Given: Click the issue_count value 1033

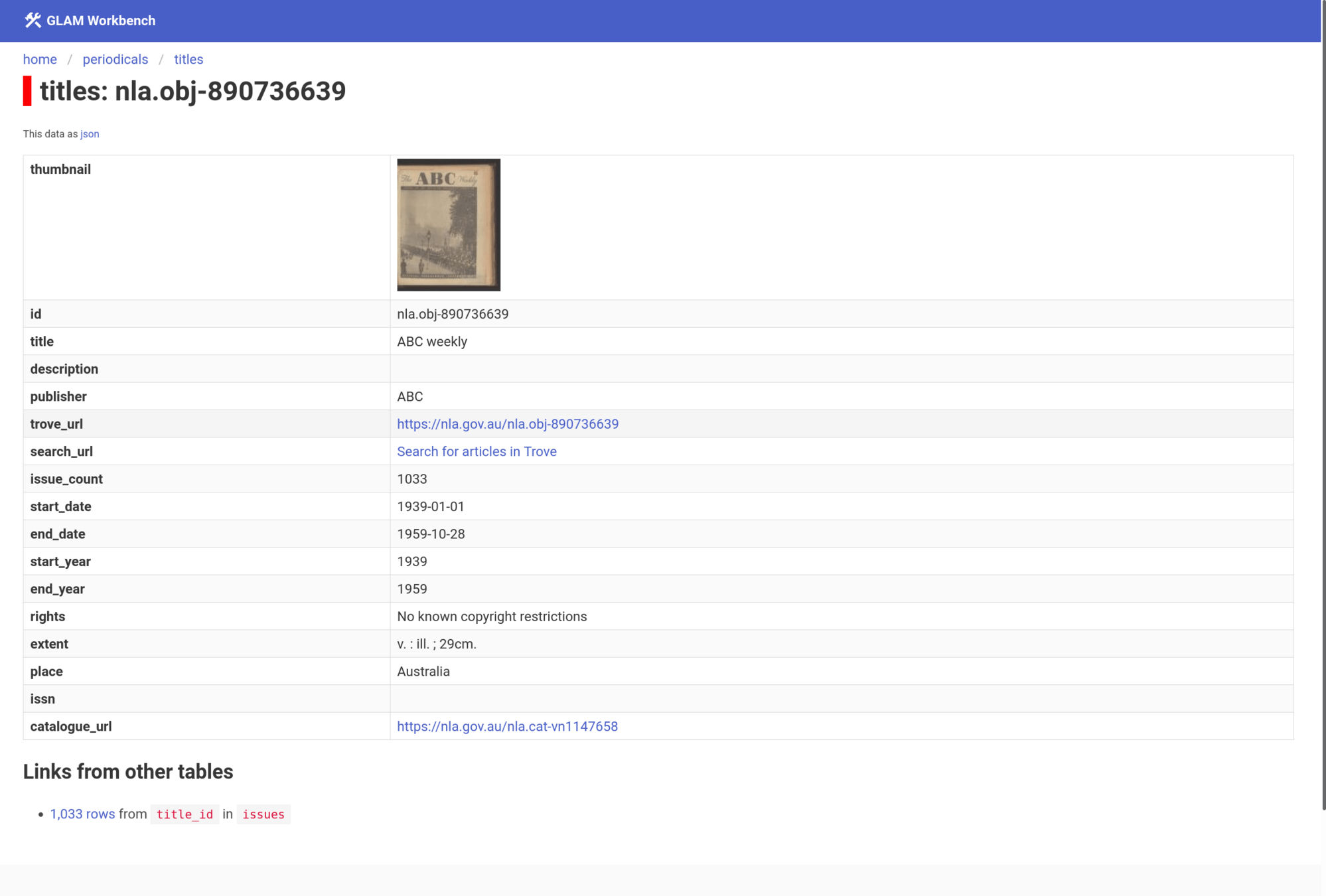Looking at the screenshot, I should [412, 479].
